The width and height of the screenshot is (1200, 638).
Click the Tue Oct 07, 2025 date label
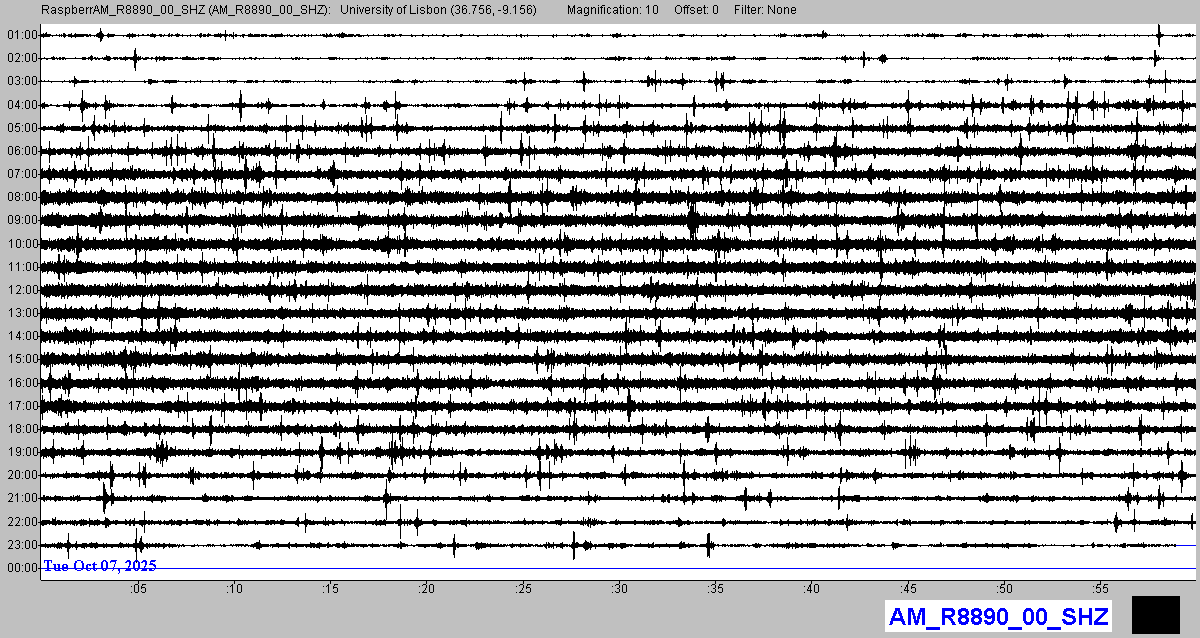100,566
